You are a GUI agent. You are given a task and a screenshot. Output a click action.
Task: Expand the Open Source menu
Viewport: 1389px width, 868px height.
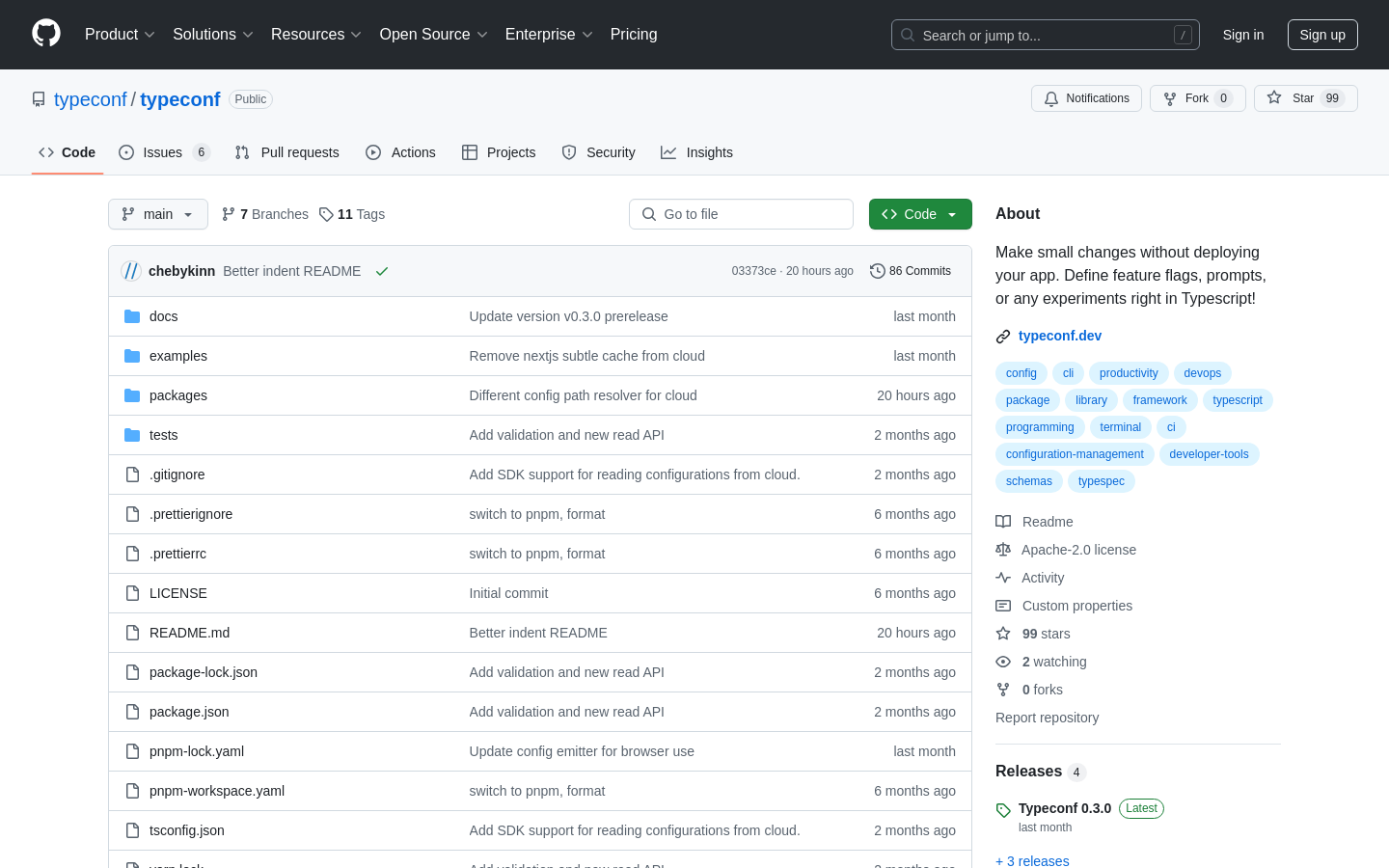click(x=434, y=35)
